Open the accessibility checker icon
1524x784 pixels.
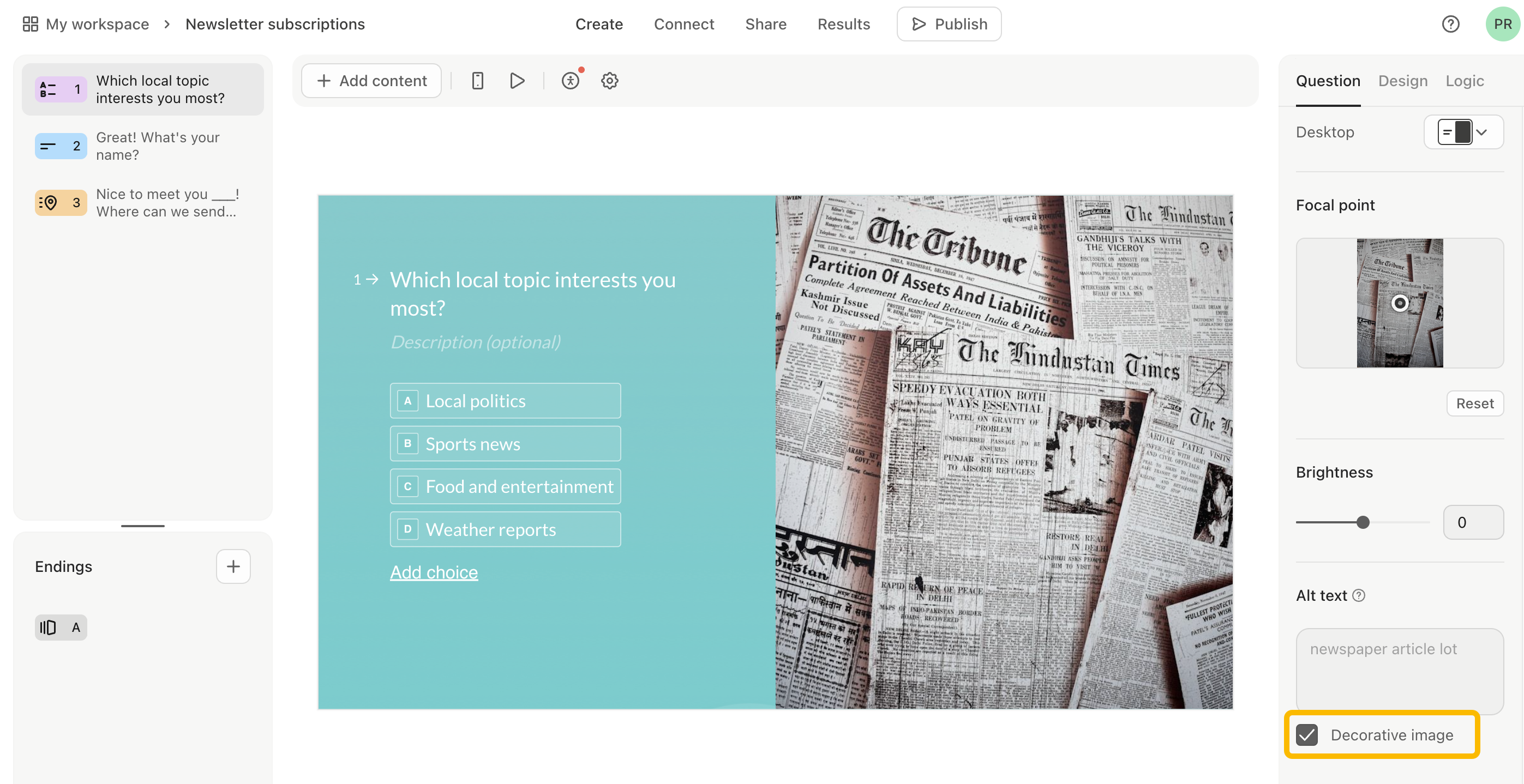pyautogui.click(x=571, y=81)
